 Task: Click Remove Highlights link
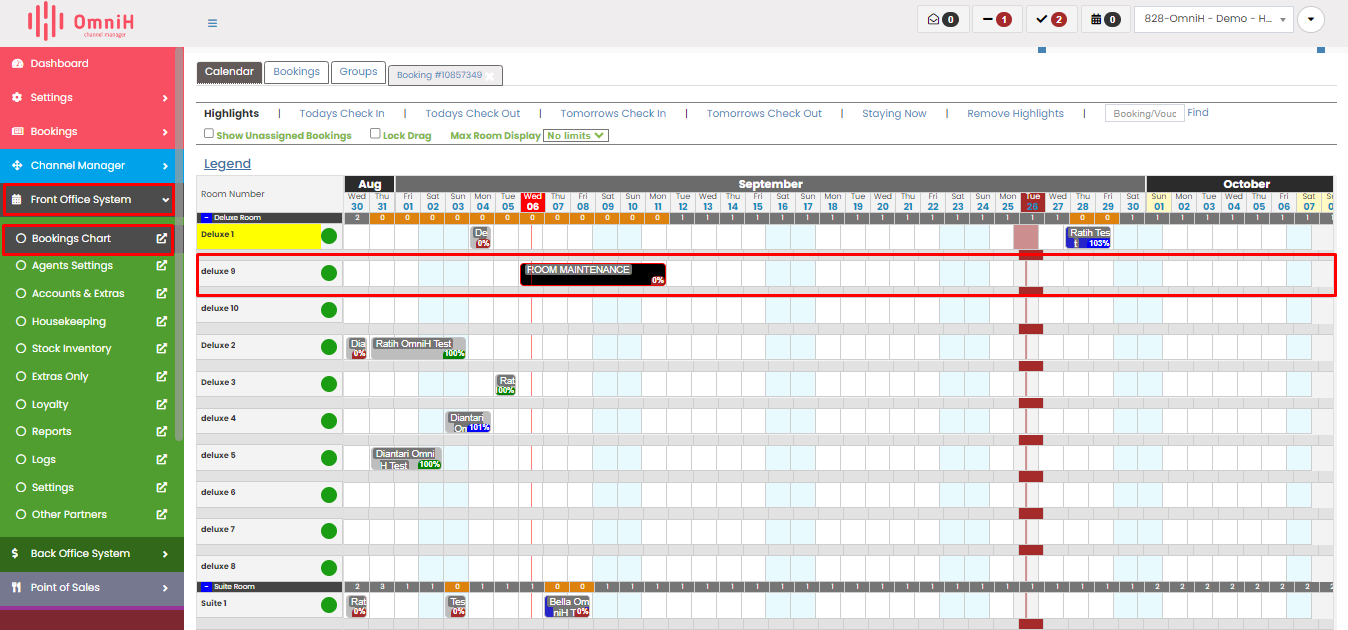point(1015,114)
